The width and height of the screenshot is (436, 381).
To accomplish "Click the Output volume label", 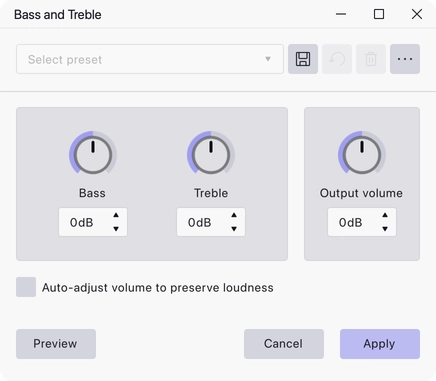I will (x=361, y=193).
